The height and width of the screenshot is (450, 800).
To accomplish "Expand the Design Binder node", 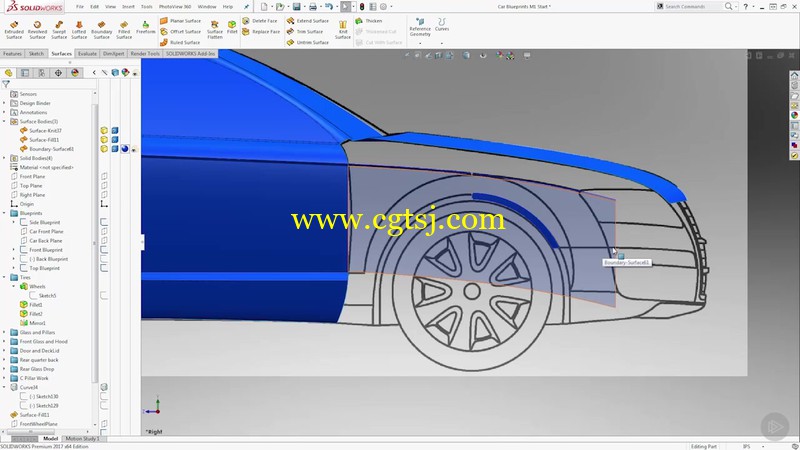I will click(4, 103).
